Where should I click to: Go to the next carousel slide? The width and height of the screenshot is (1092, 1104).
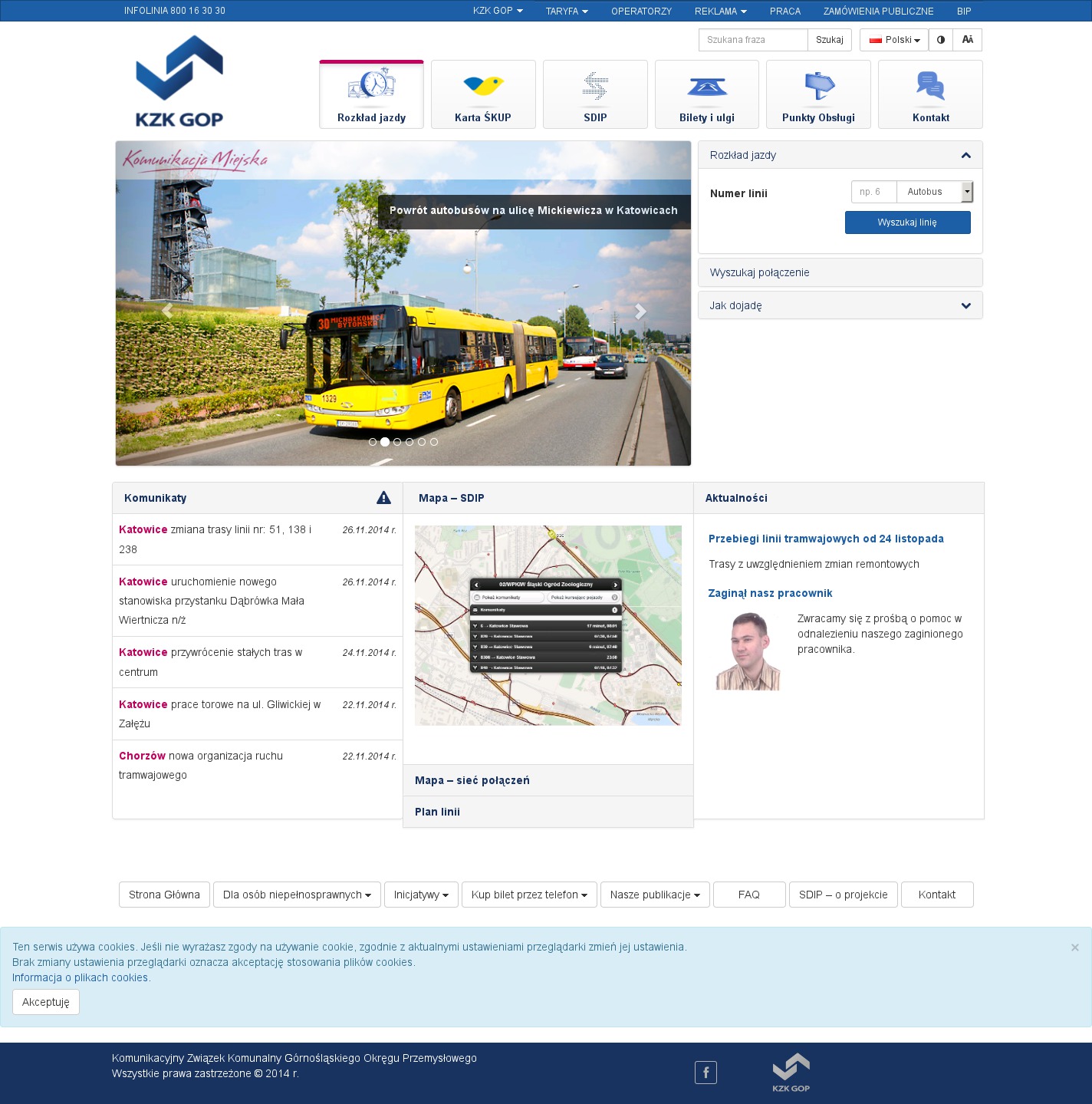(x=641, y=311)
